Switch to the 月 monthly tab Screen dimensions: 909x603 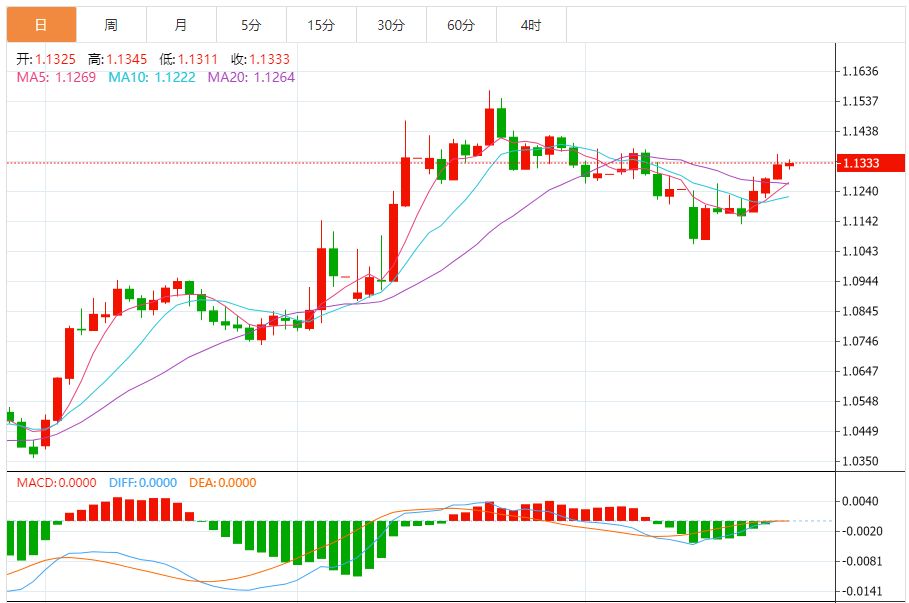click(x=181, y=25)
